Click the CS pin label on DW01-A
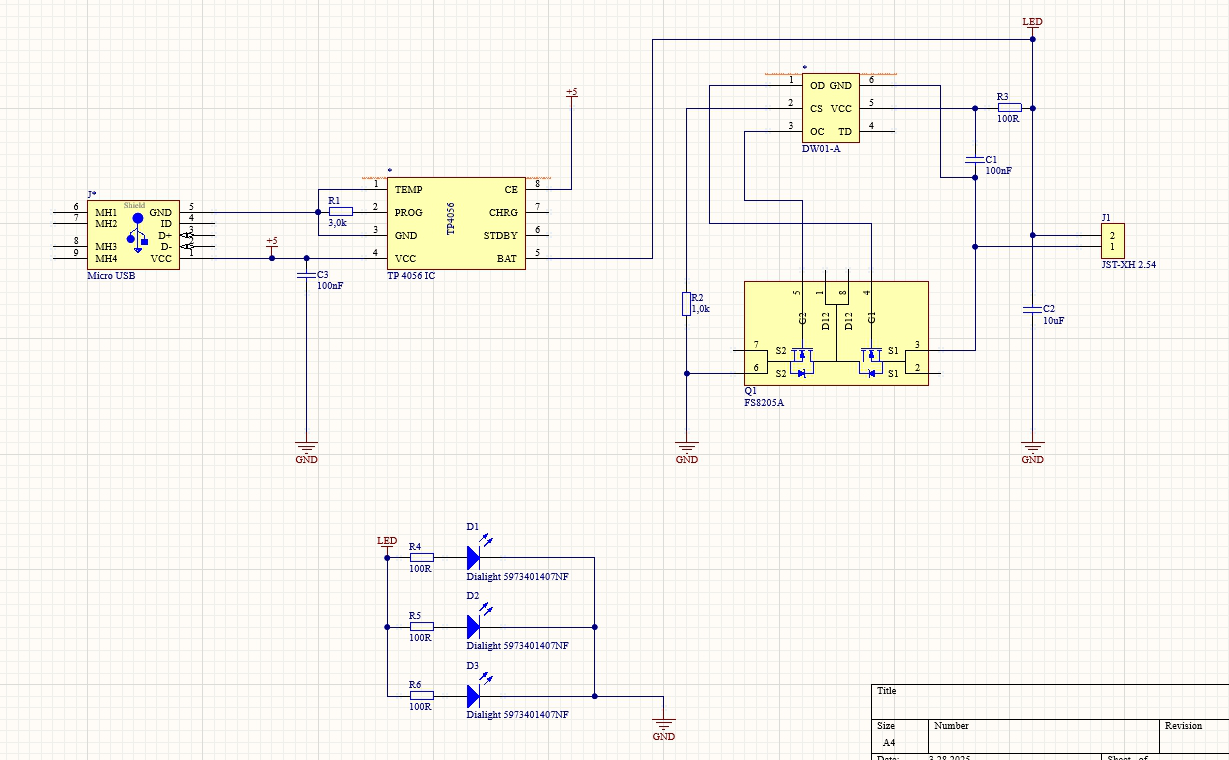Screen dimensions: 1229x760 (816, 108)
